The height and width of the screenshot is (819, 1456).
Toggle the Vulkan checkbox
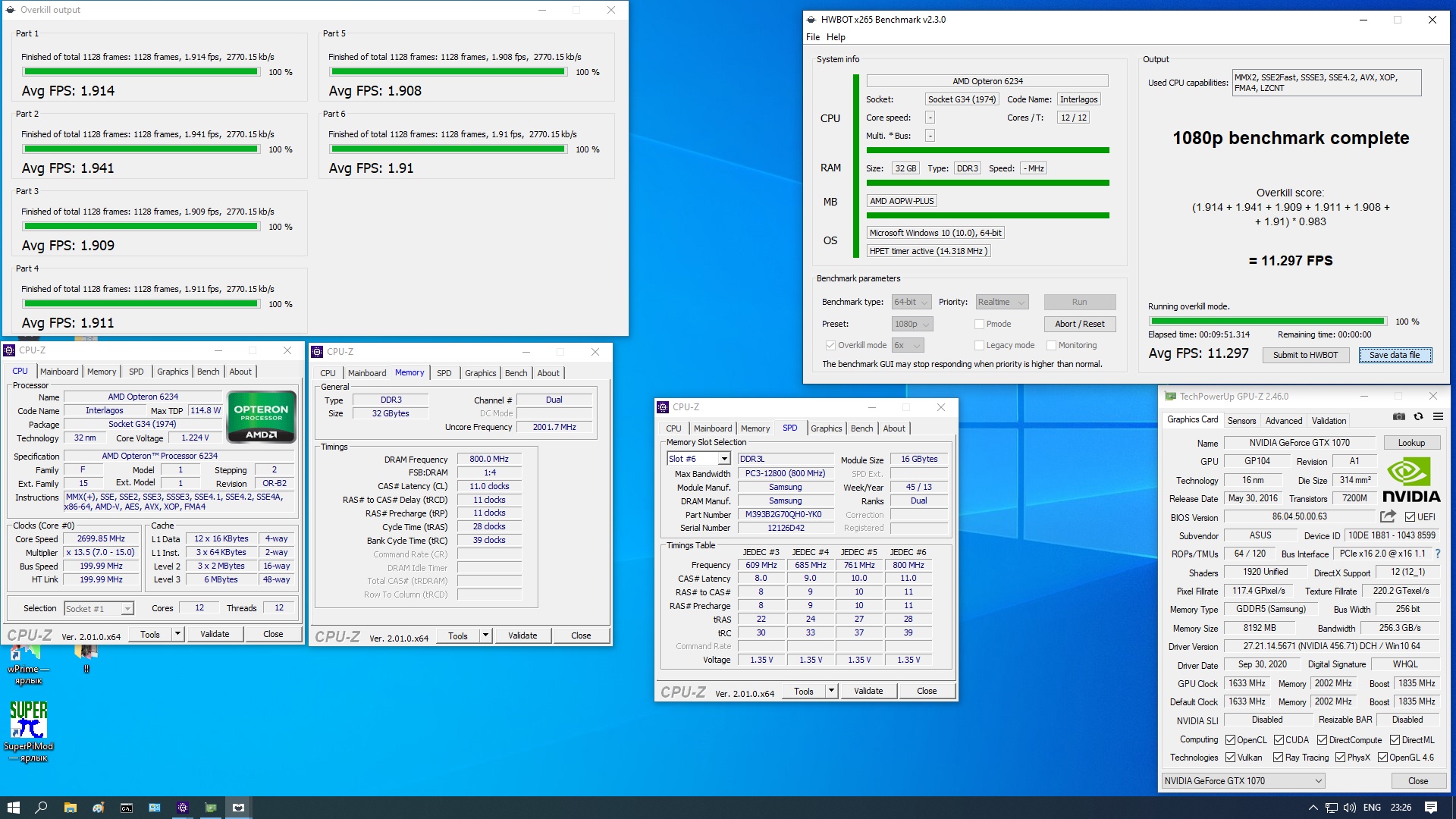coord(1230,758)
